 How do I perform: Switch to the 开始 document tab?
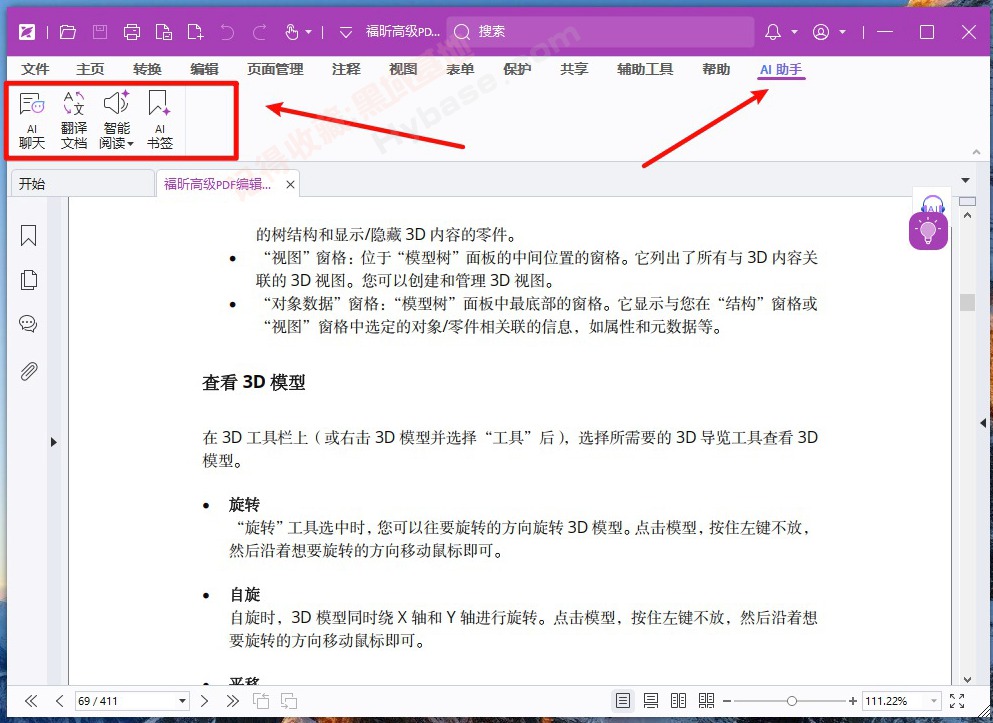(x=82, y=184)
